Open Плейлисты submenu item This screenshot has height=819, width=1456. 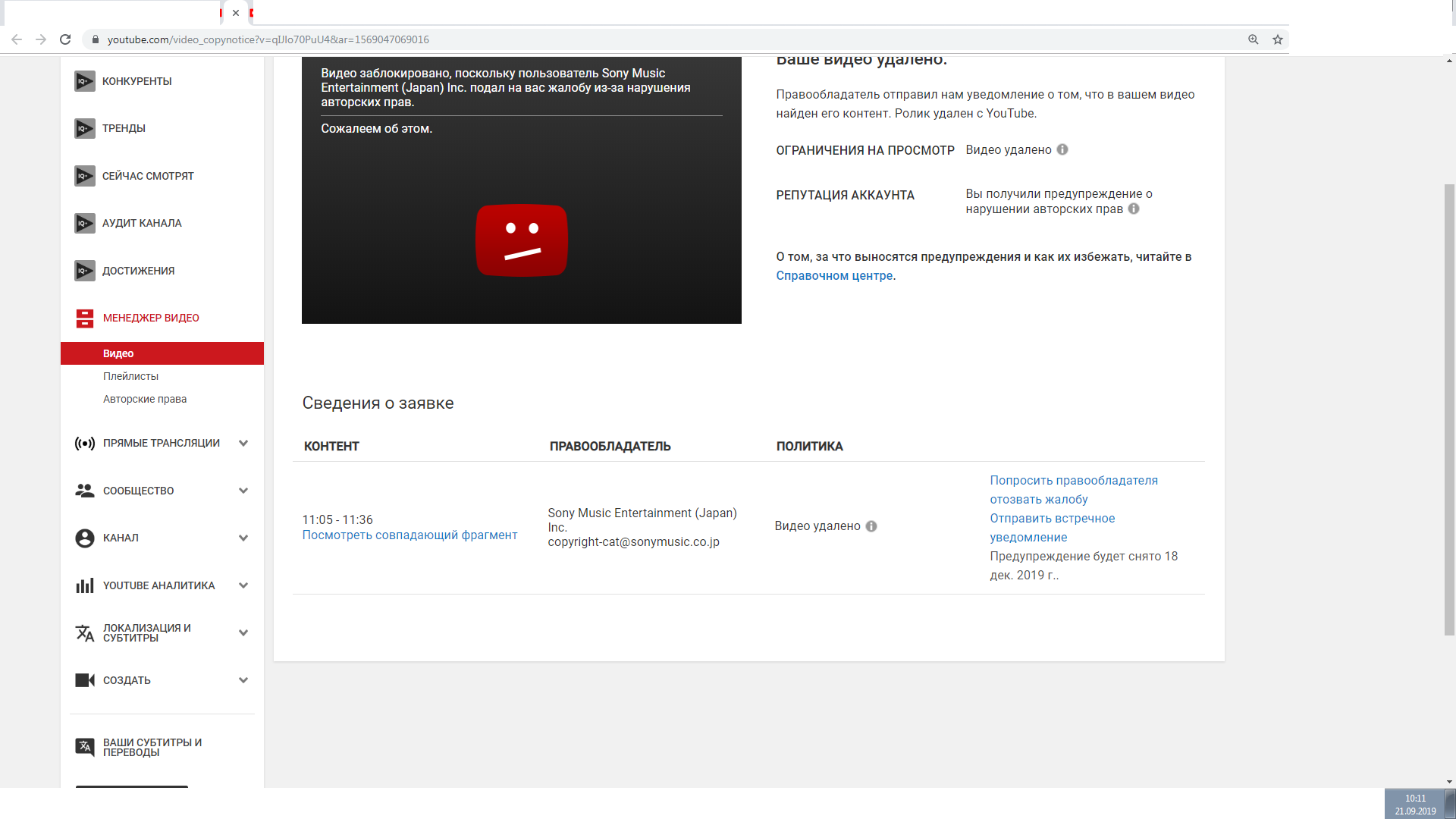click(130, 376)
